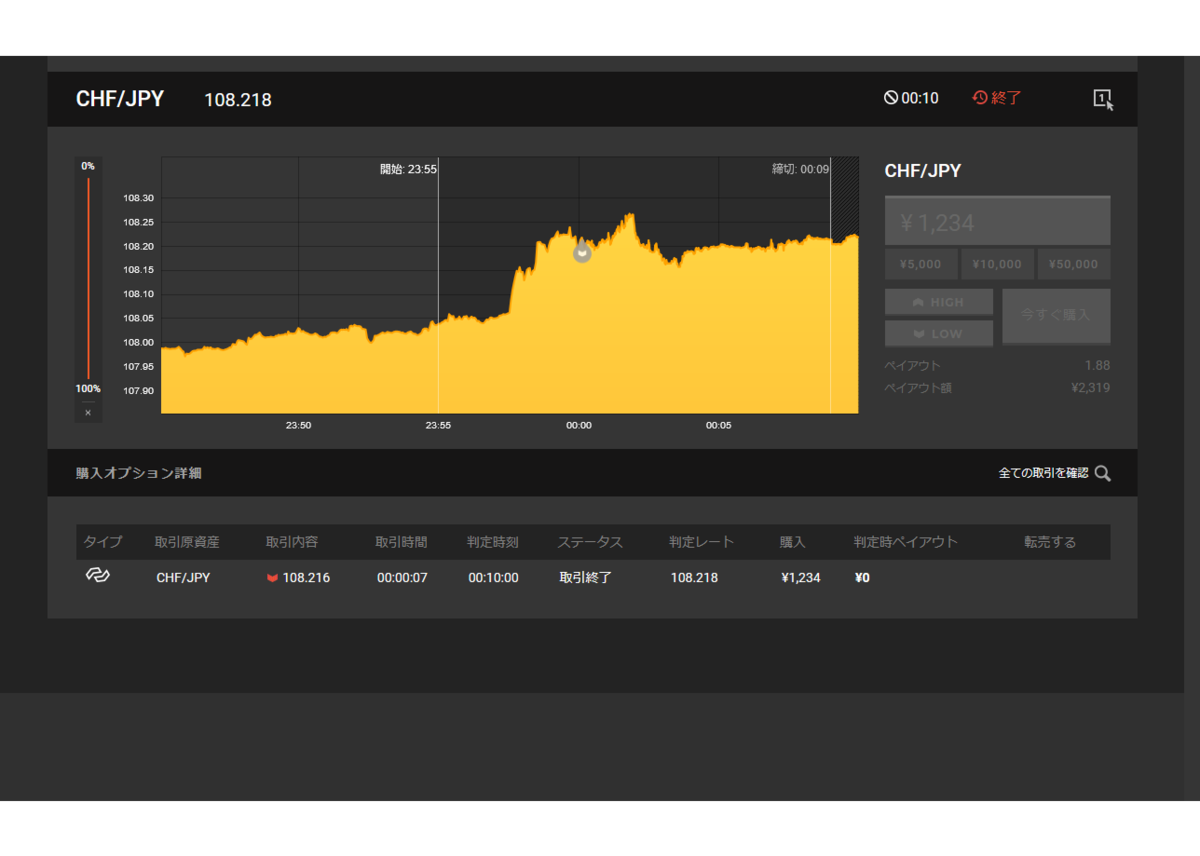Image resolution: width=1200 pixels, height=856 pixels.
Task: Click the ¥ 1,234 amount input field
Action: click(x=997, y=221)
